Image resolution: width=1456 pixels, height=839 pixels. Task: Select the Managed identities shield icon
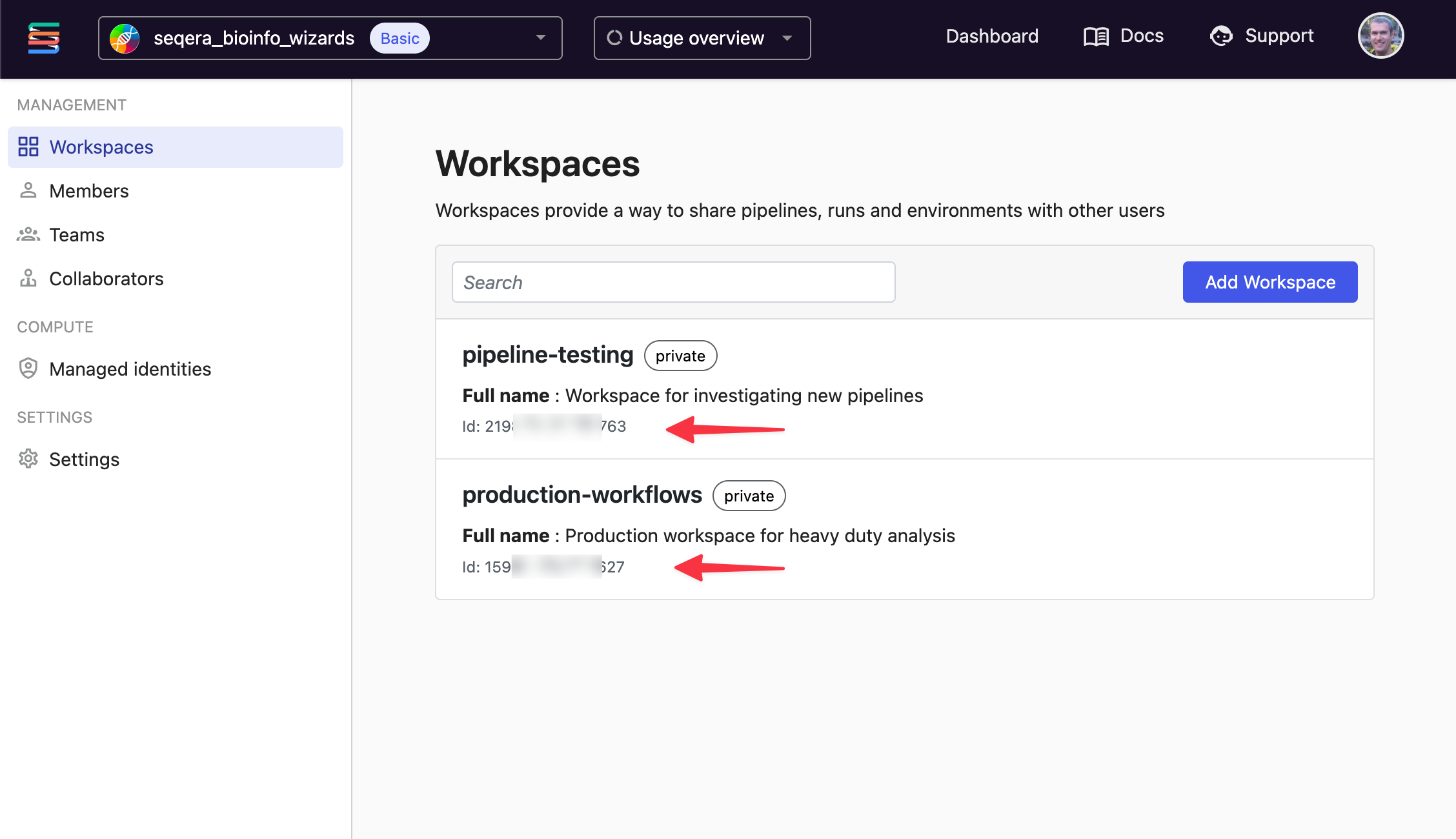pyautogui.click(x=28, y=369)
